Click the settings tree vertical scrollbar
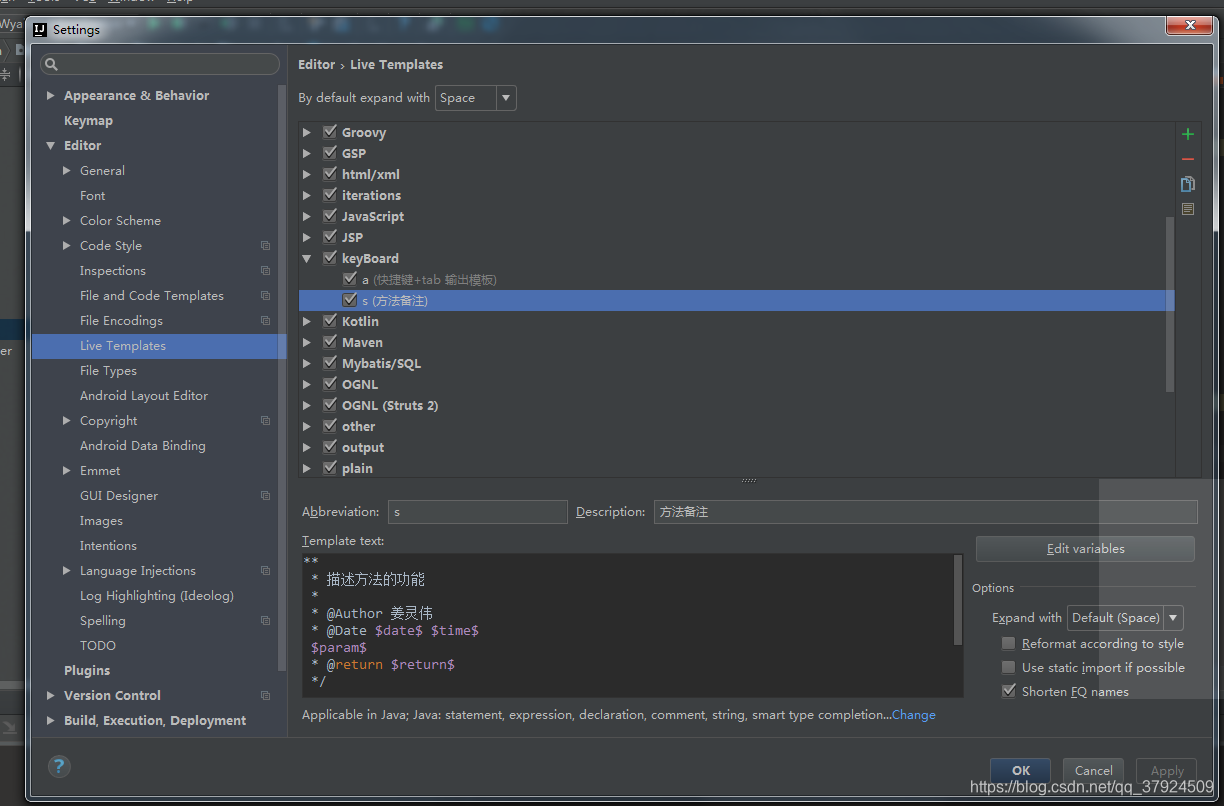This screenshot has height=806, width=1224. pyautogui.click(x=282, y=378)
